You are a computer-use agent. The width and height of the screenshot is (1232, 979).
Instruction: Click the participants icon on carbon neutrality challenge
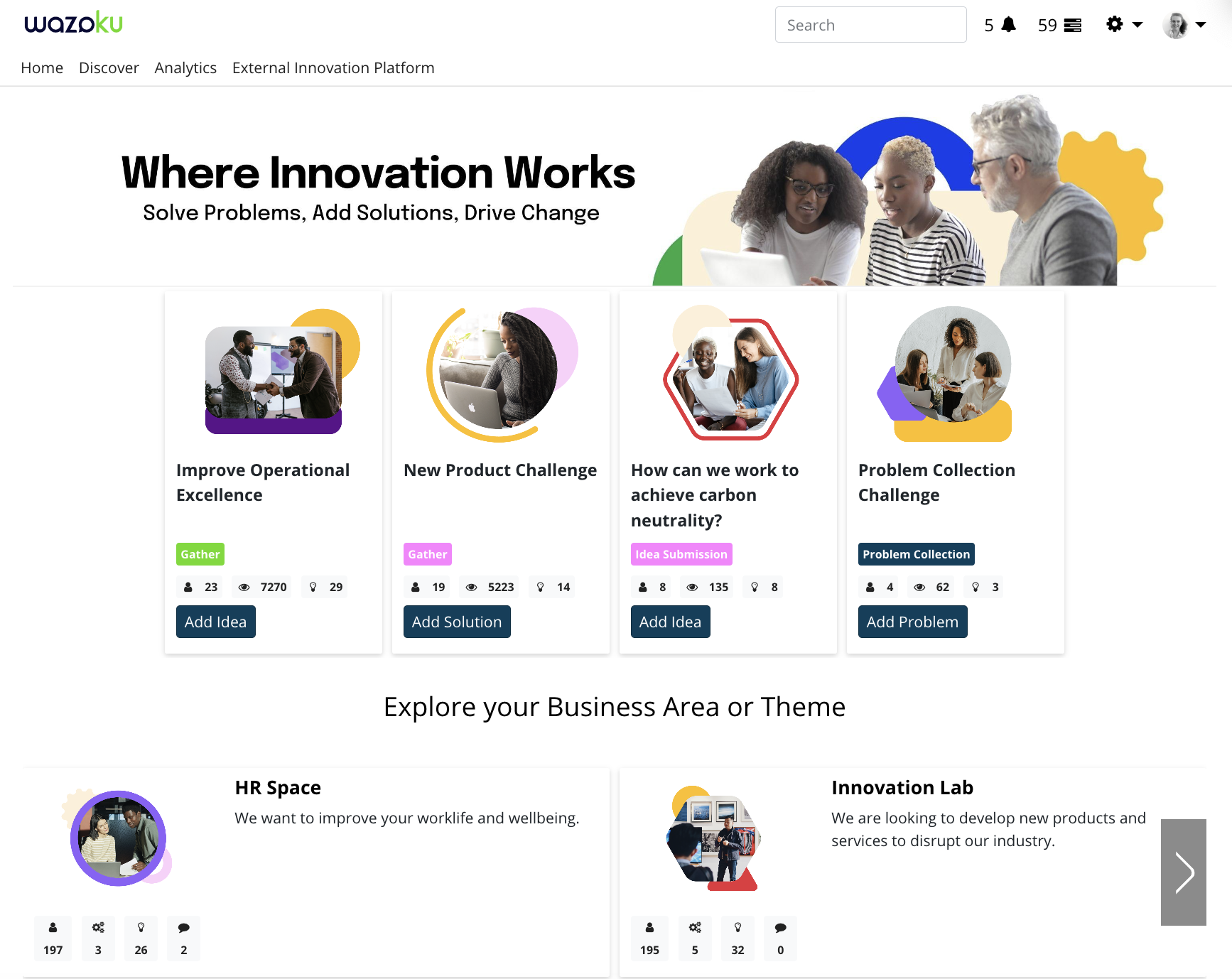(643, 588)
